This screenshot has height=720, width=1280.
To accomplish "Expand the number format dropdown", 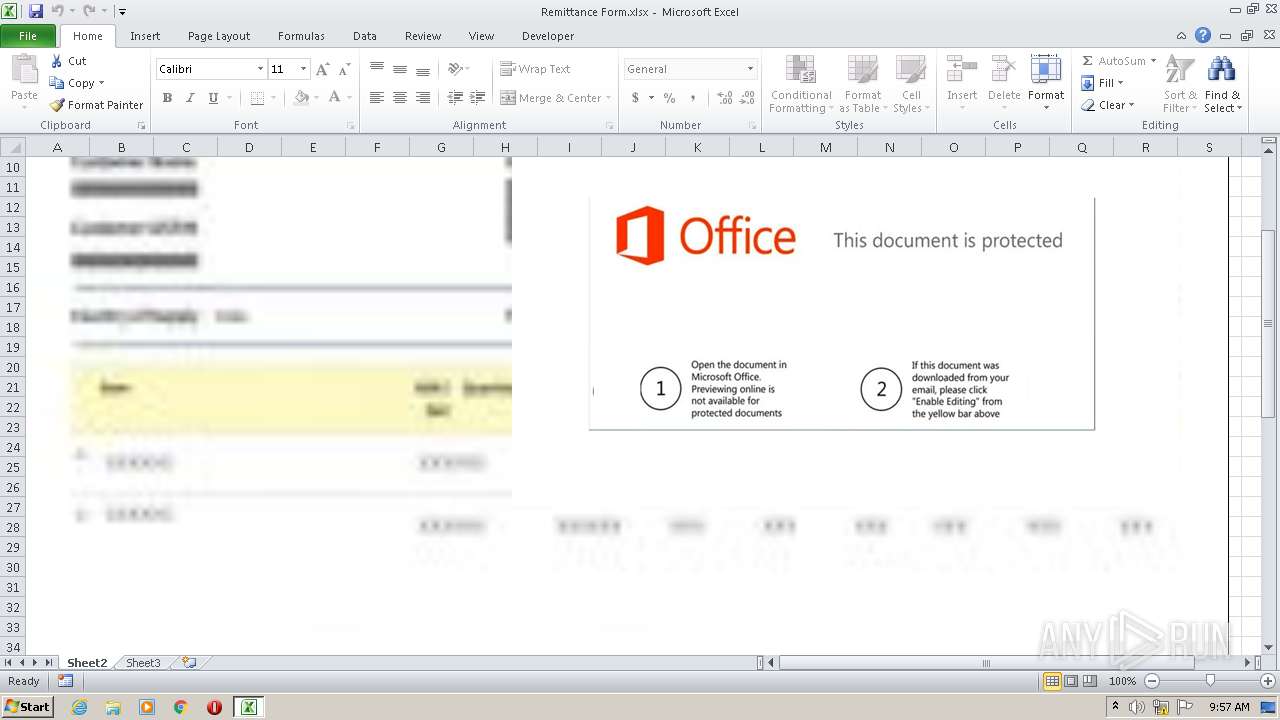I will coord(750,69).
